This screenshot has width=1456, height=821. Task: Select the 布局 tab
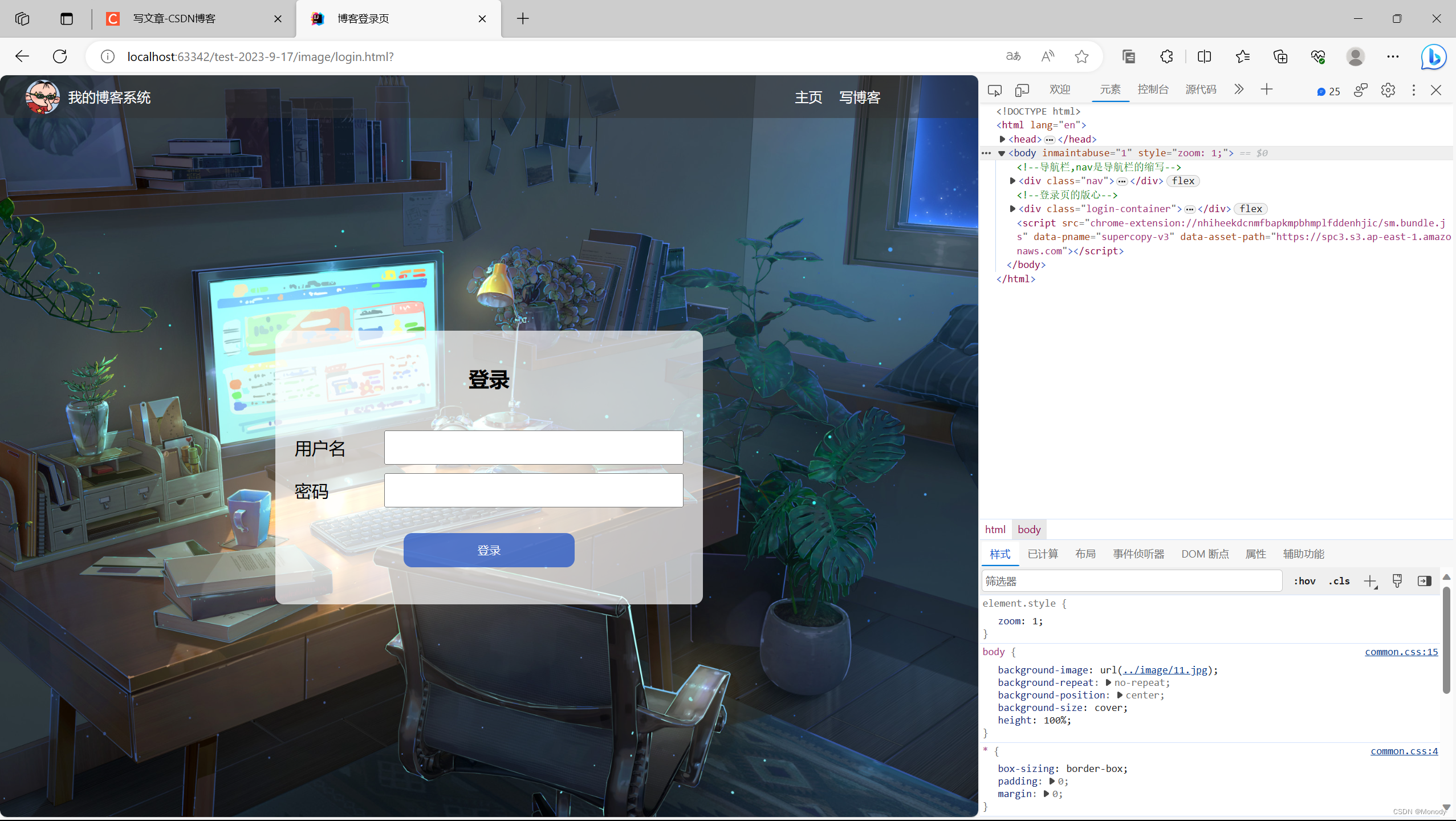click(1085, 554)
